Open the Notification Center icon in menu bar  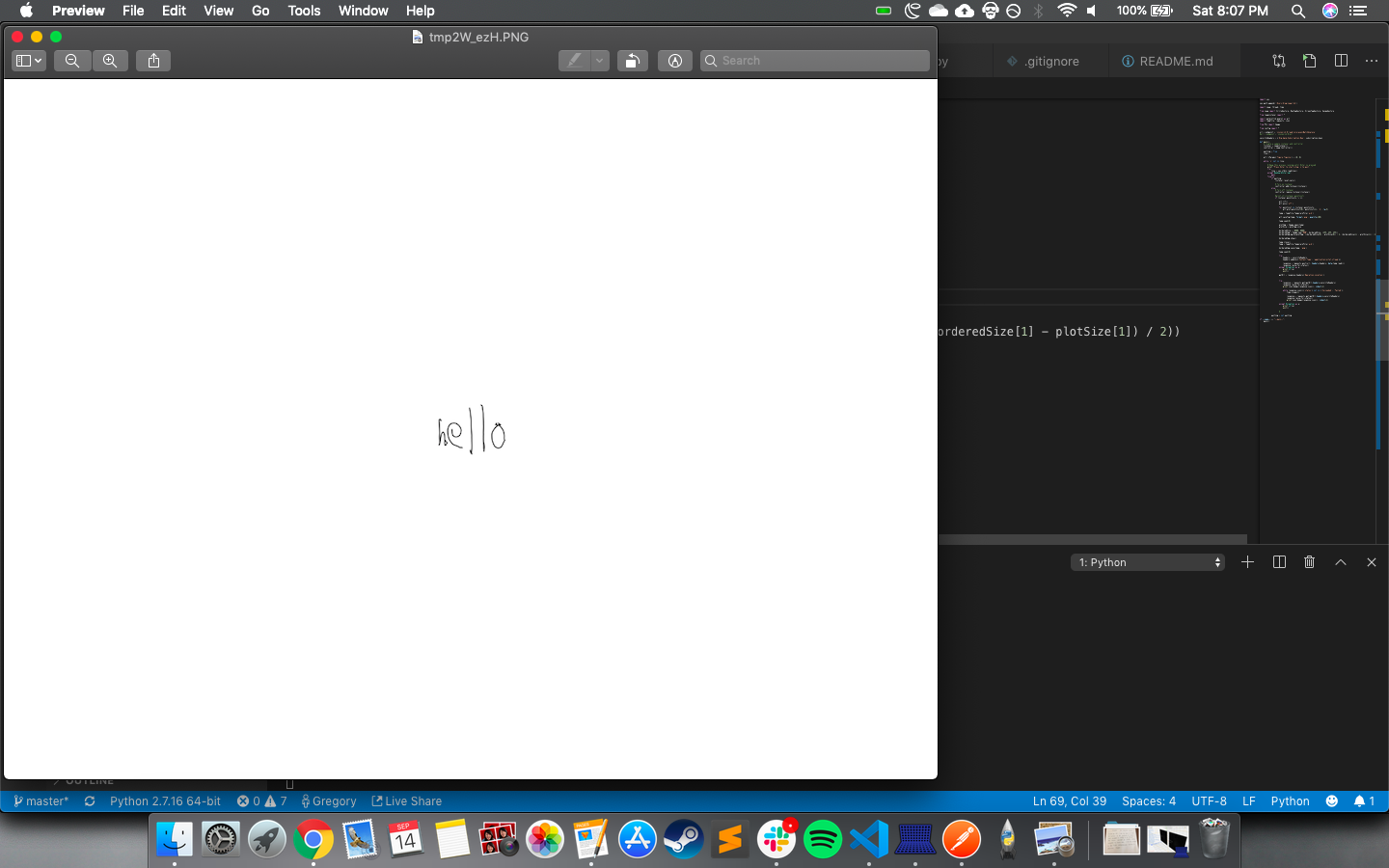1359,11
